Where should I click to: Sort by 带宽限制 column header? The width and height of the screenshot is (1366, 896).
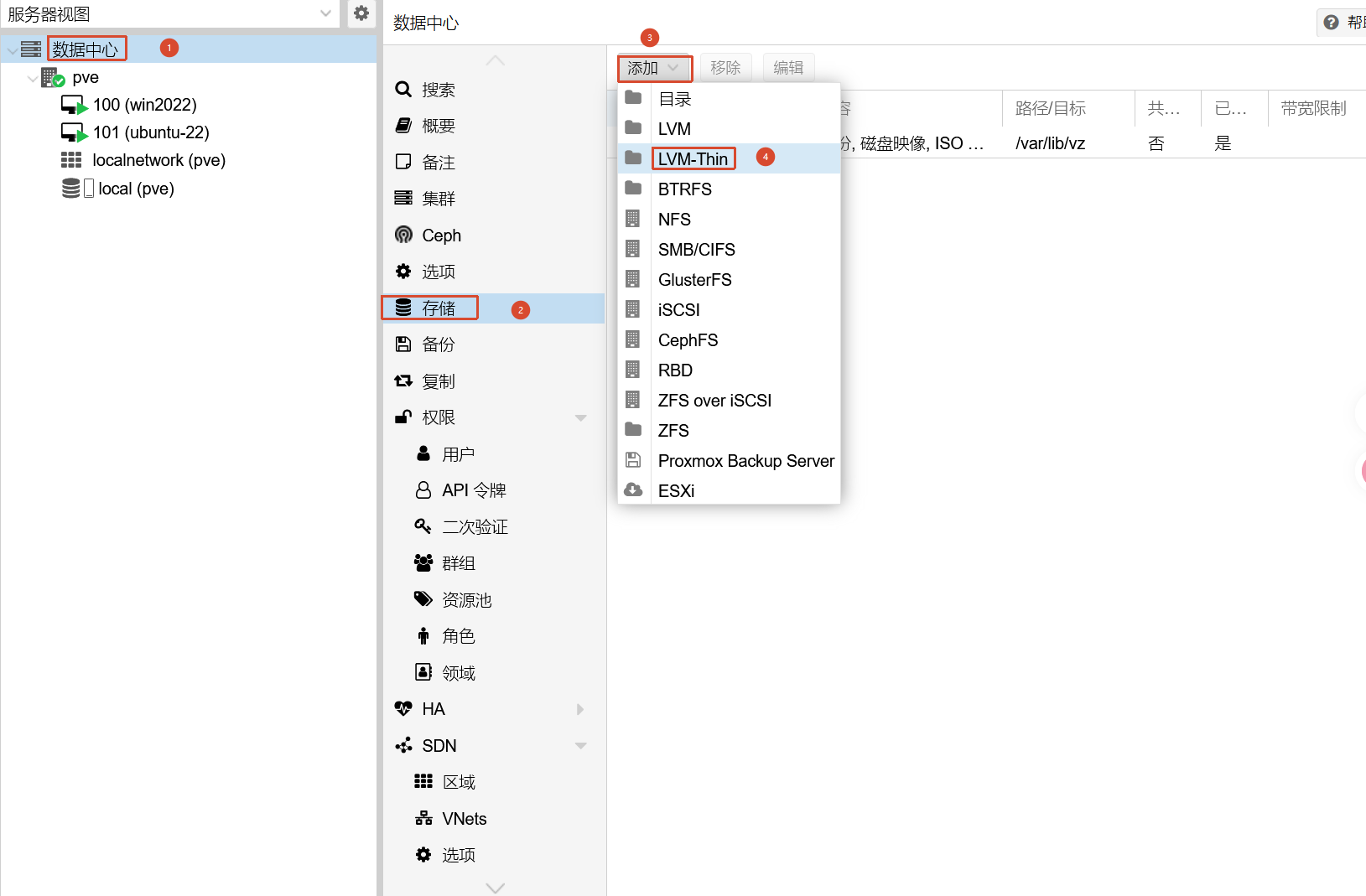click(x=1317, y=108)
